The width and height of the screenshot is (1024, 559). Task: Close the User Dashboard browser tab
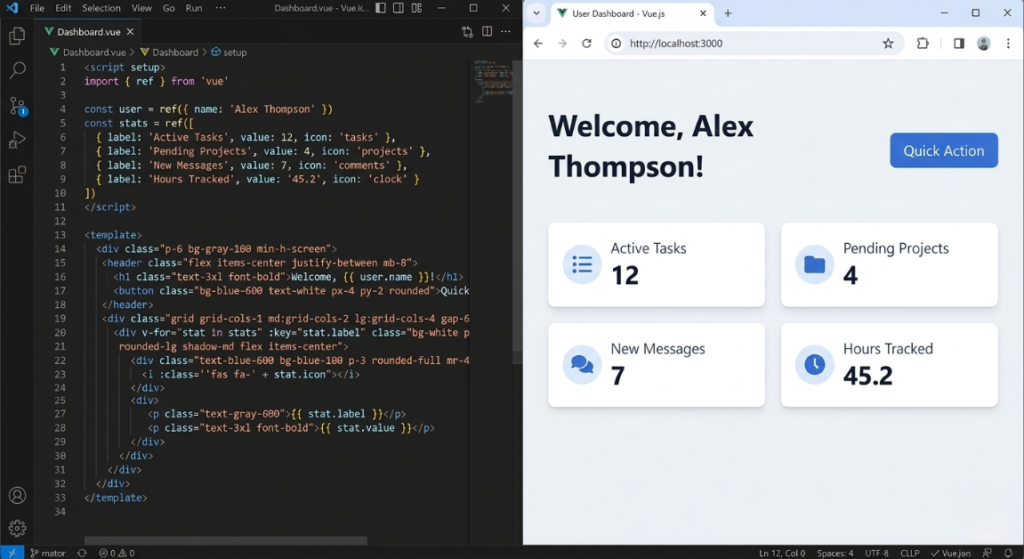point(703,13)
